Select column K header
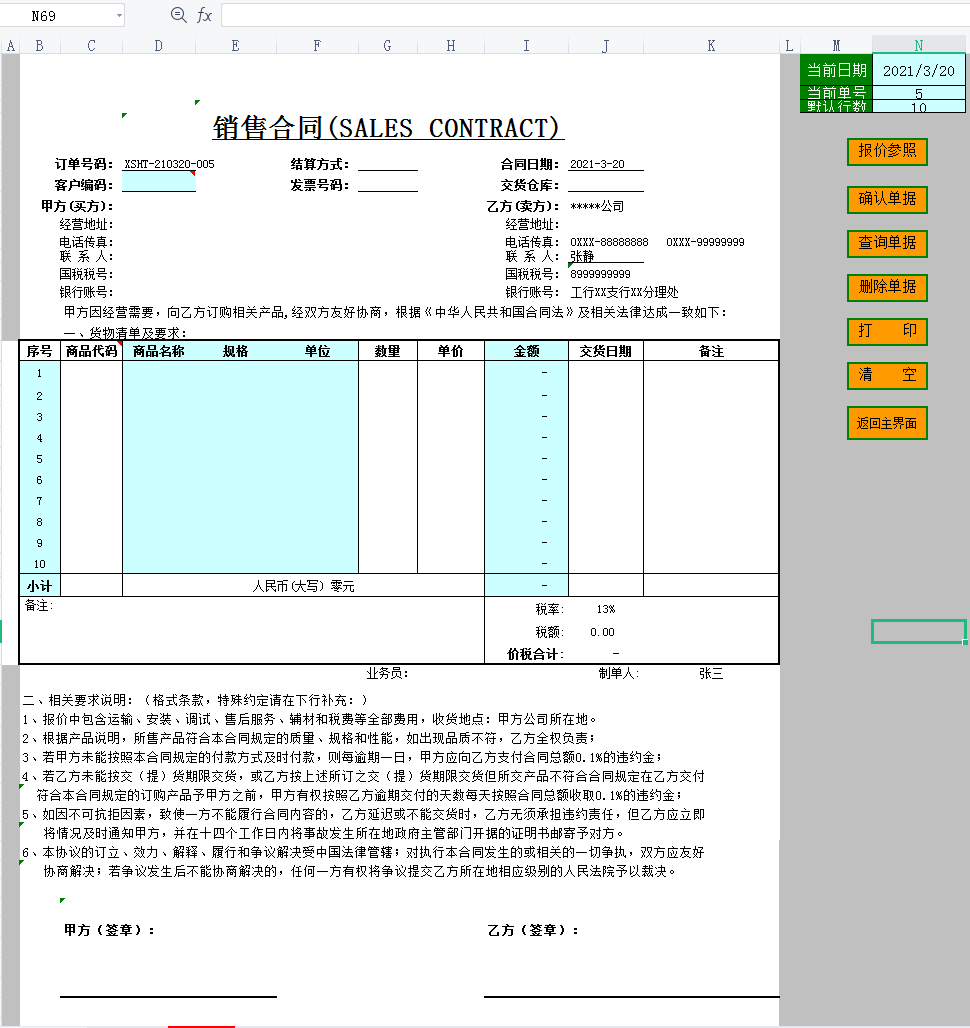Image resolution: width=970 pixels, height=1028 pixels. [711, 45]
